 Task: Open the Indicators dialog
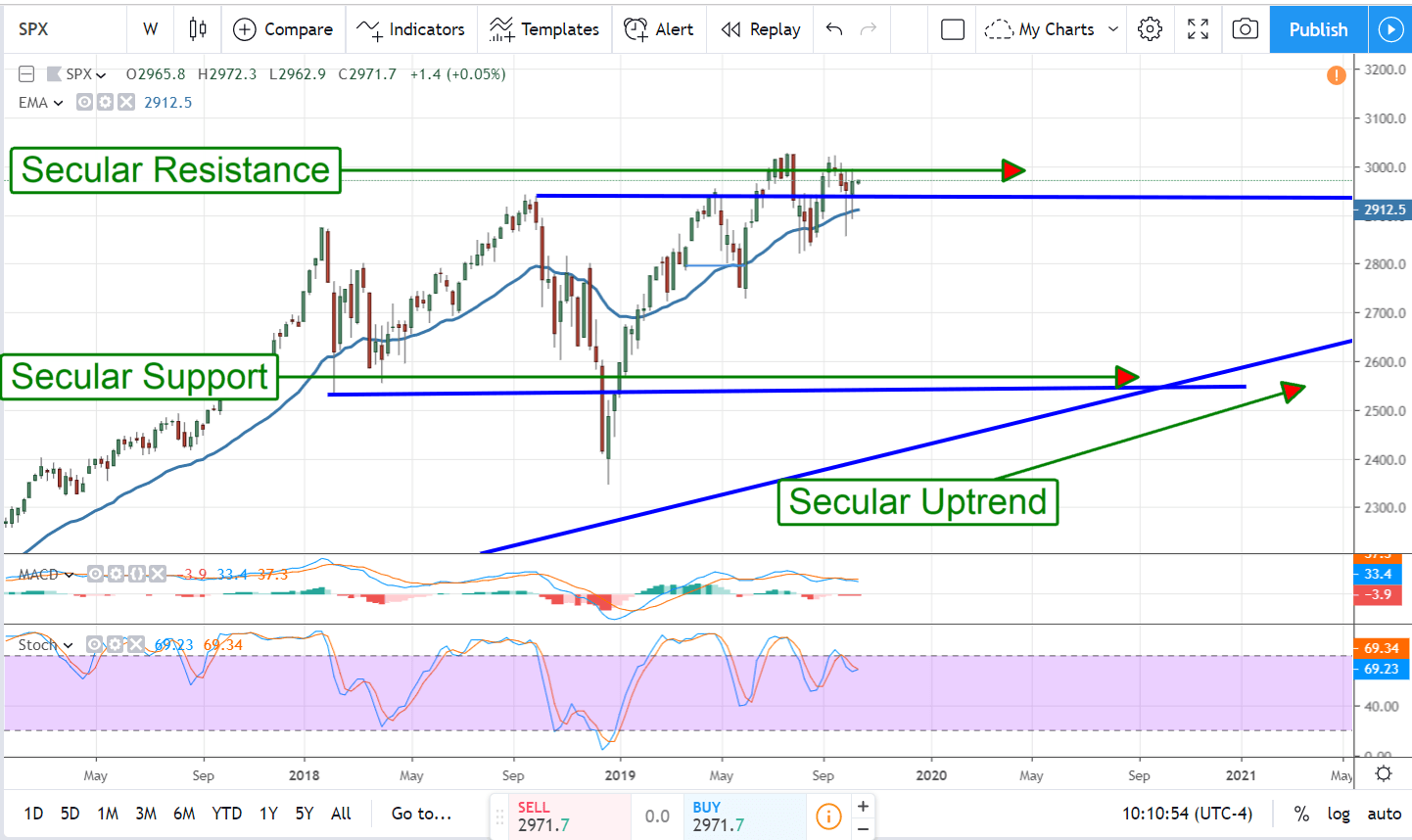coord(410,29)
